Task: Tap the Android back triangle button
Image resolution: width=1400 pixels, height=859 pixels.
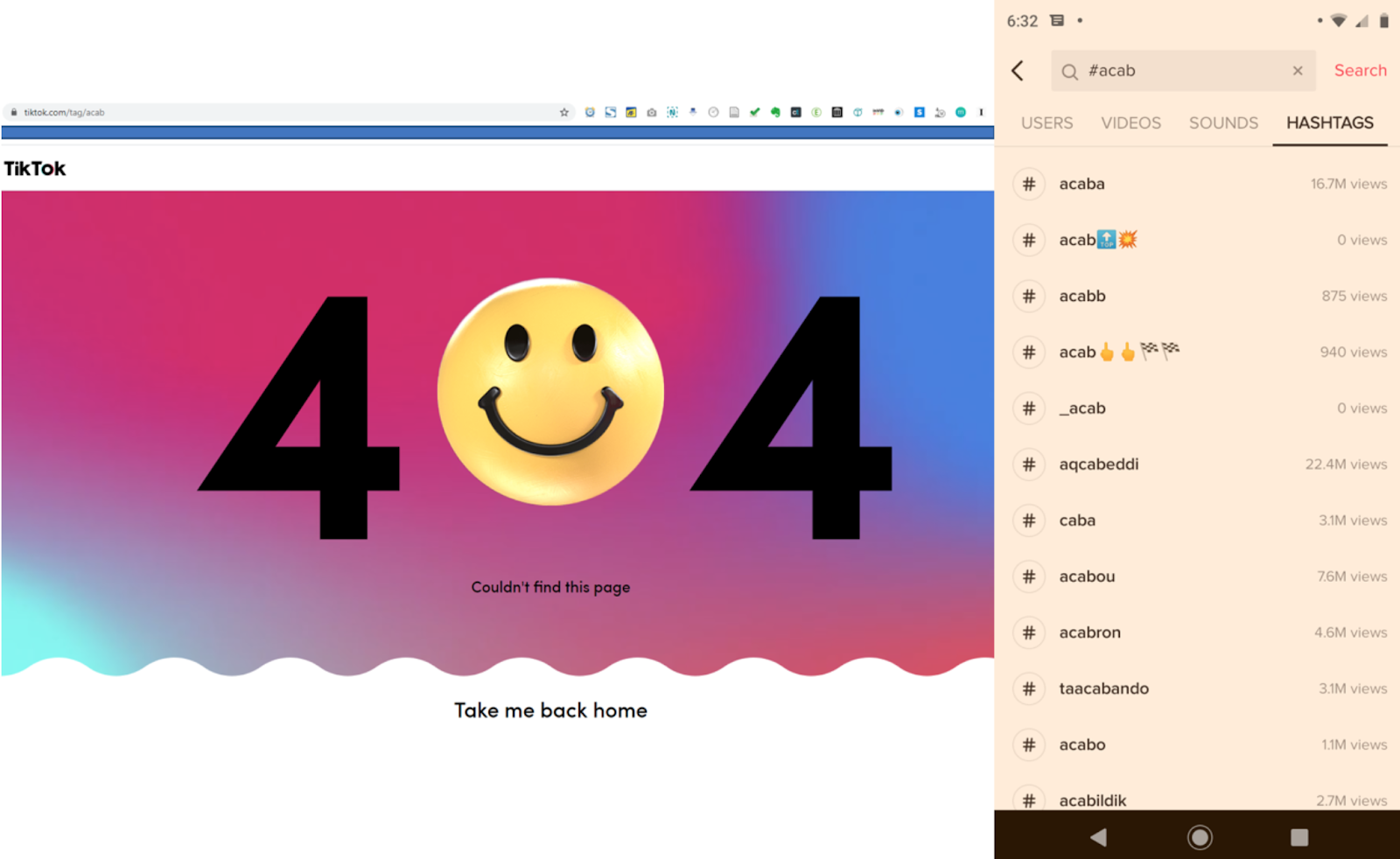Action: (1098, 837)
